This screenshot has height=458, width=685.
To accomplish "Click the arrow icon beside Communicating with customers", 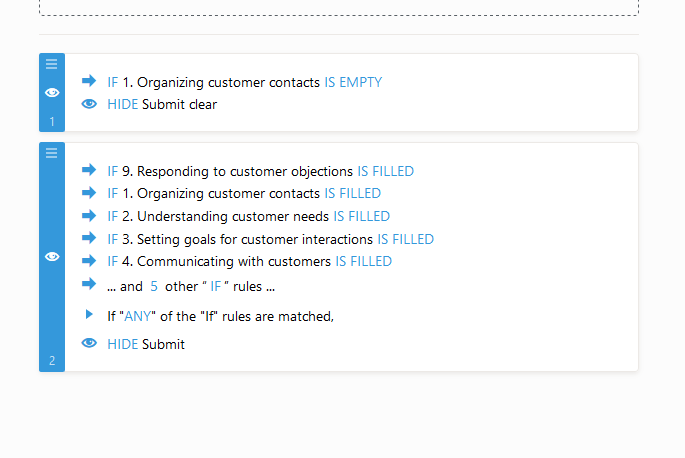I will [x=89, y=261].
